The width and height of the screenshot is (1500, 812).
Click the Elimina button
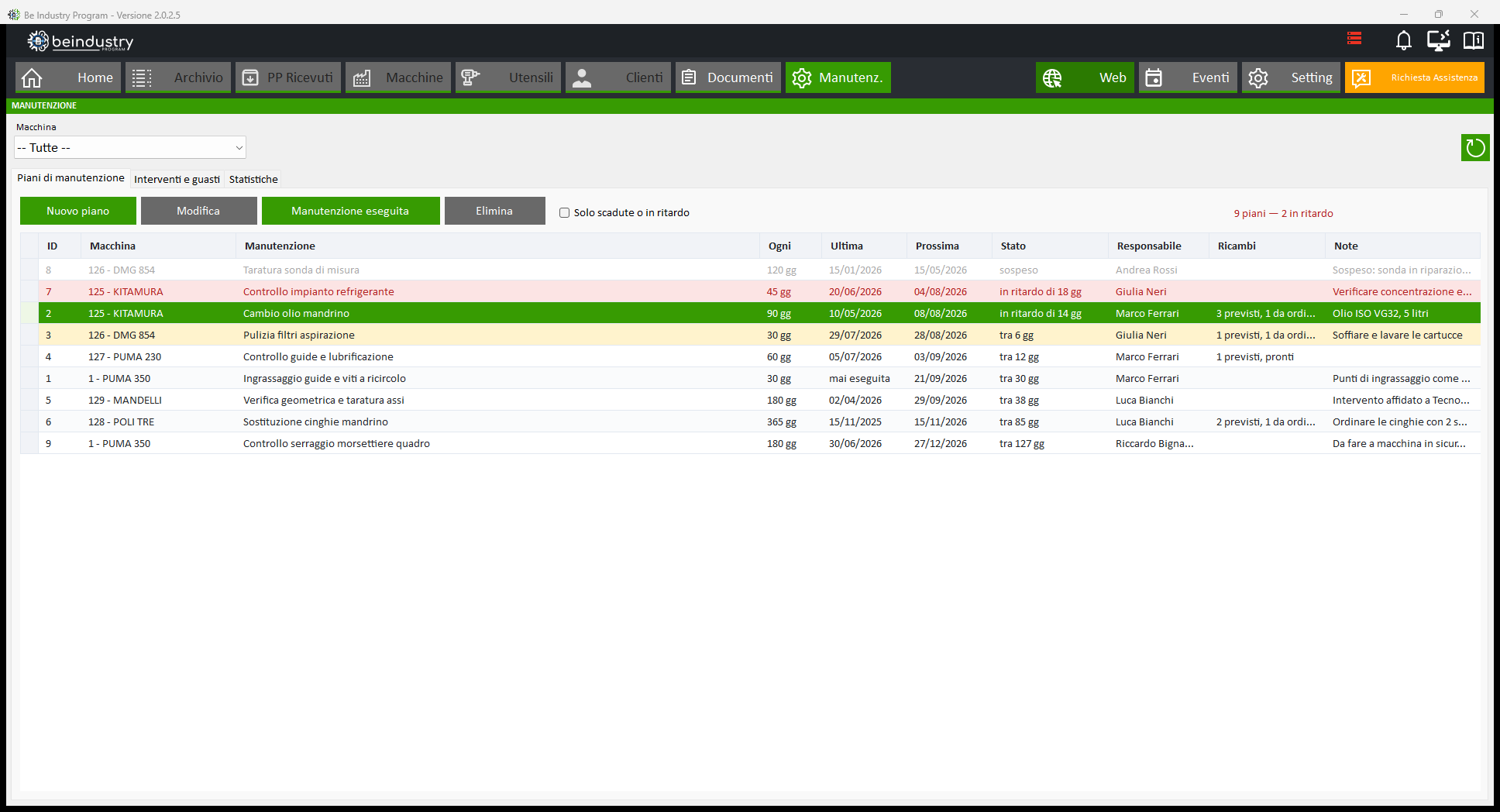tap(494, 211)
